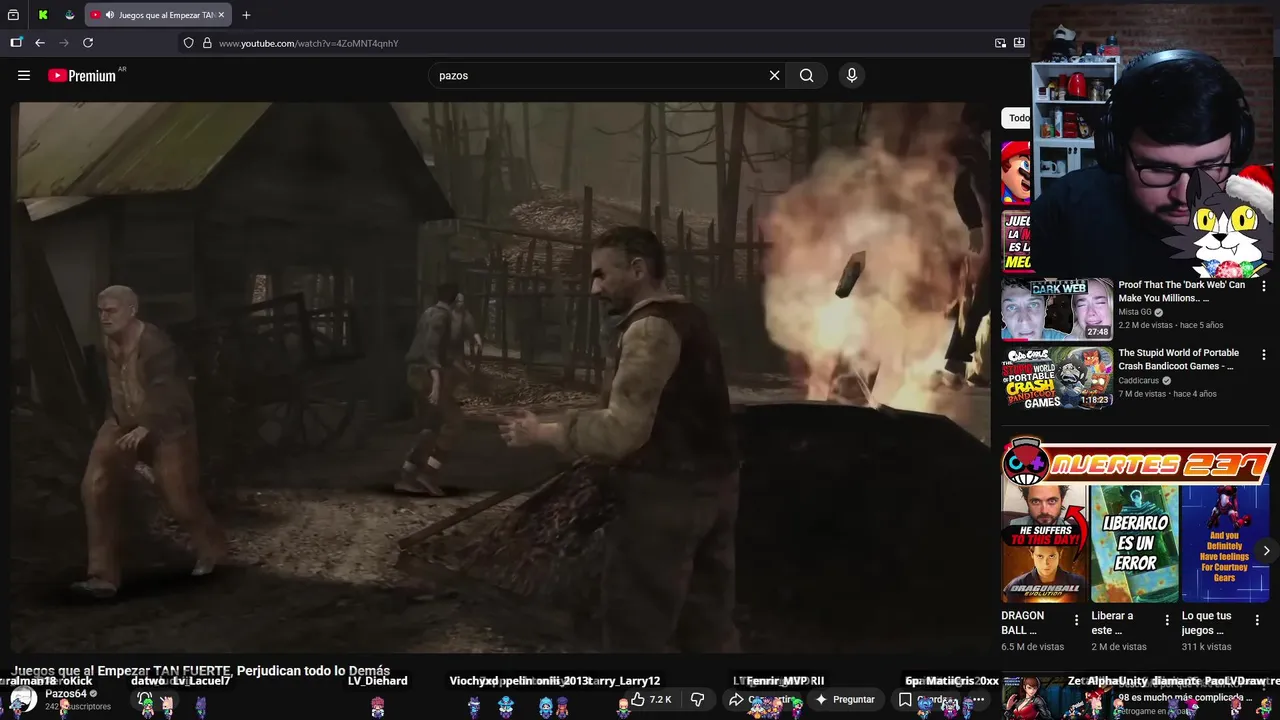Viewport: 1280px width, 720px height.
Task: Open Portable Crash Bandicoot Games thumbnail
Action: click(1057, 377)
